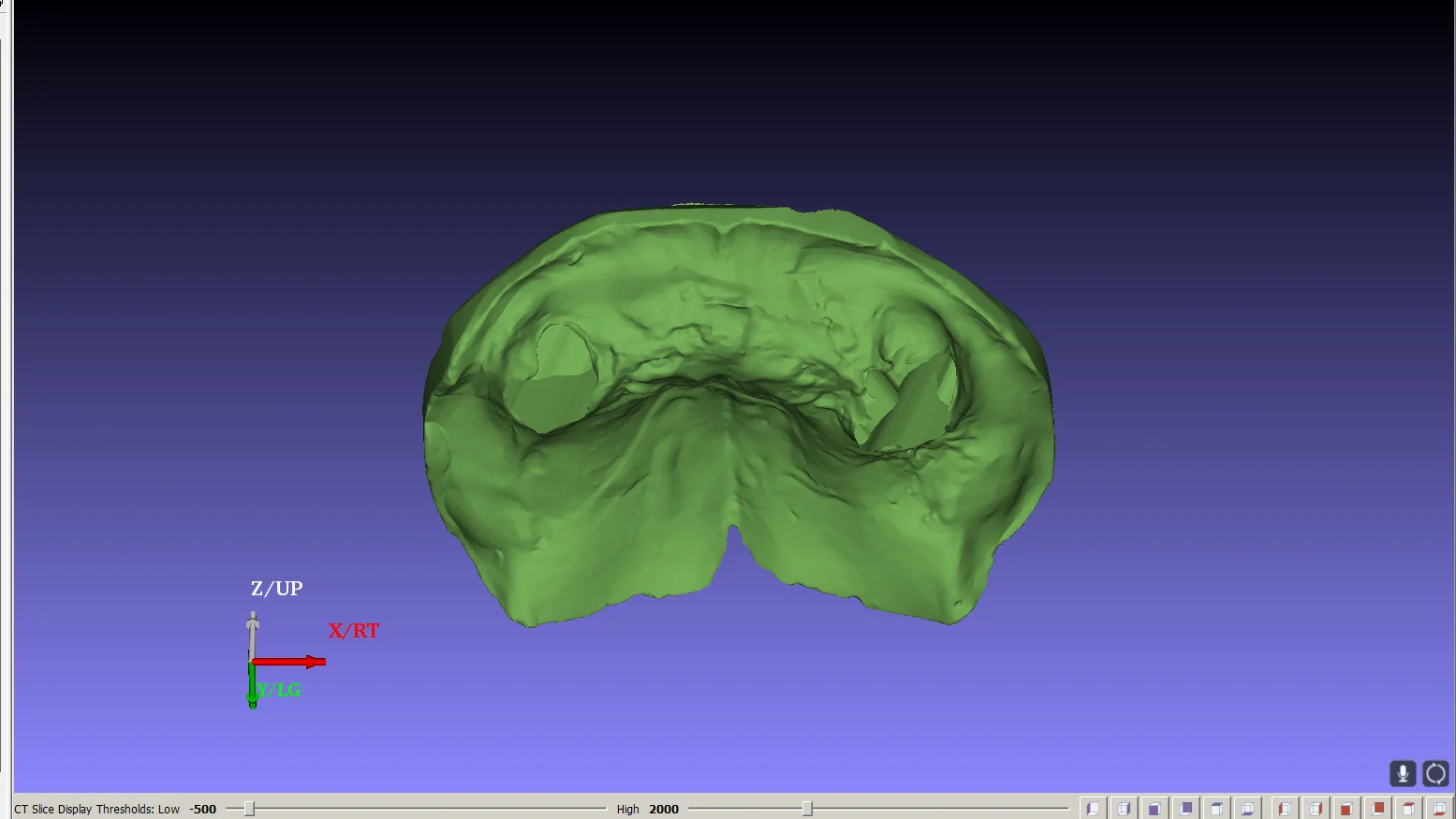Click the green 3D bone surface model
This screenshot has width=1456, height=819.
point(739,414)
